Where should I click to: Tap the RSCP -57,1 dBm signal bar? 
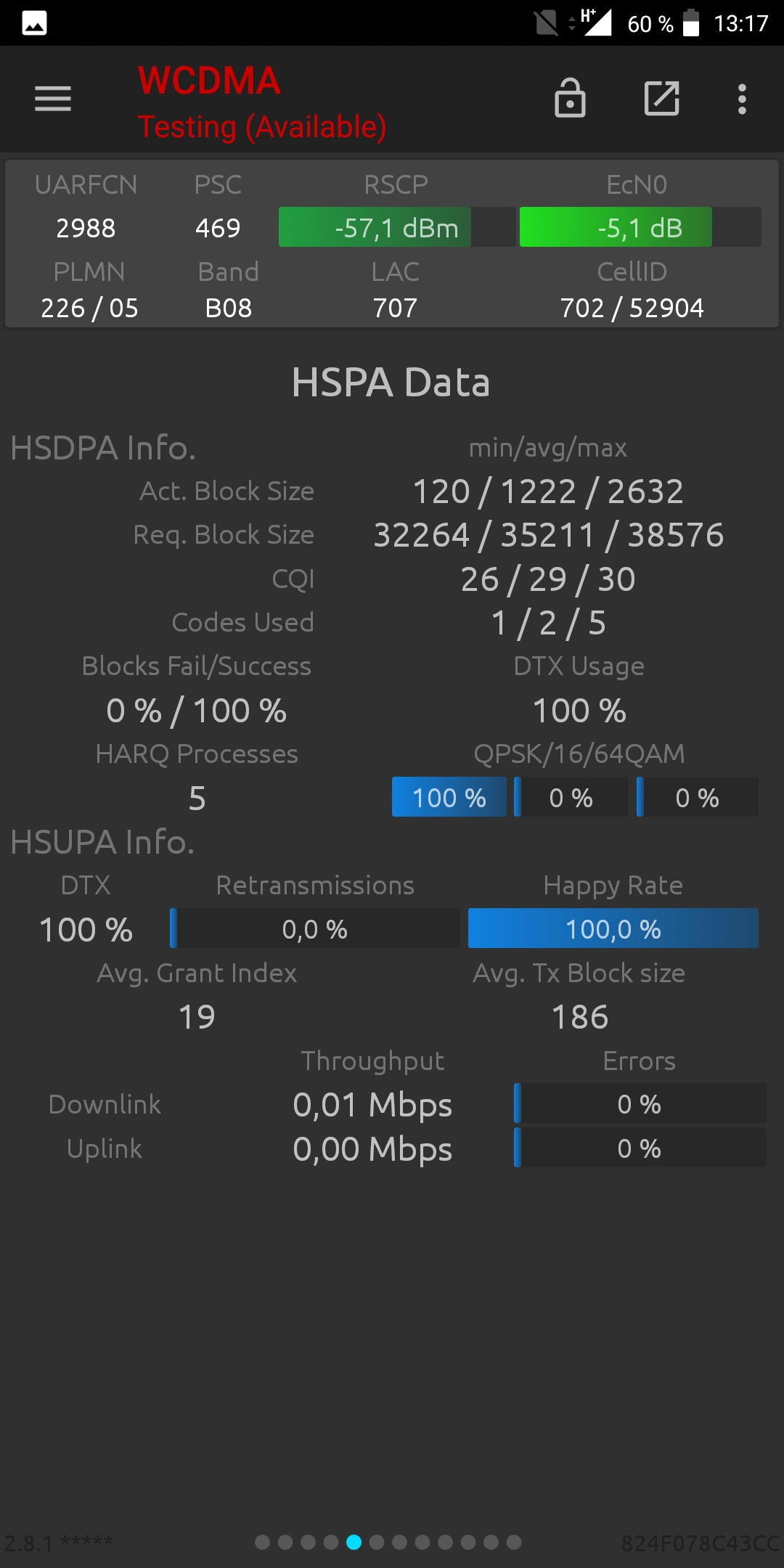[396, 227]
